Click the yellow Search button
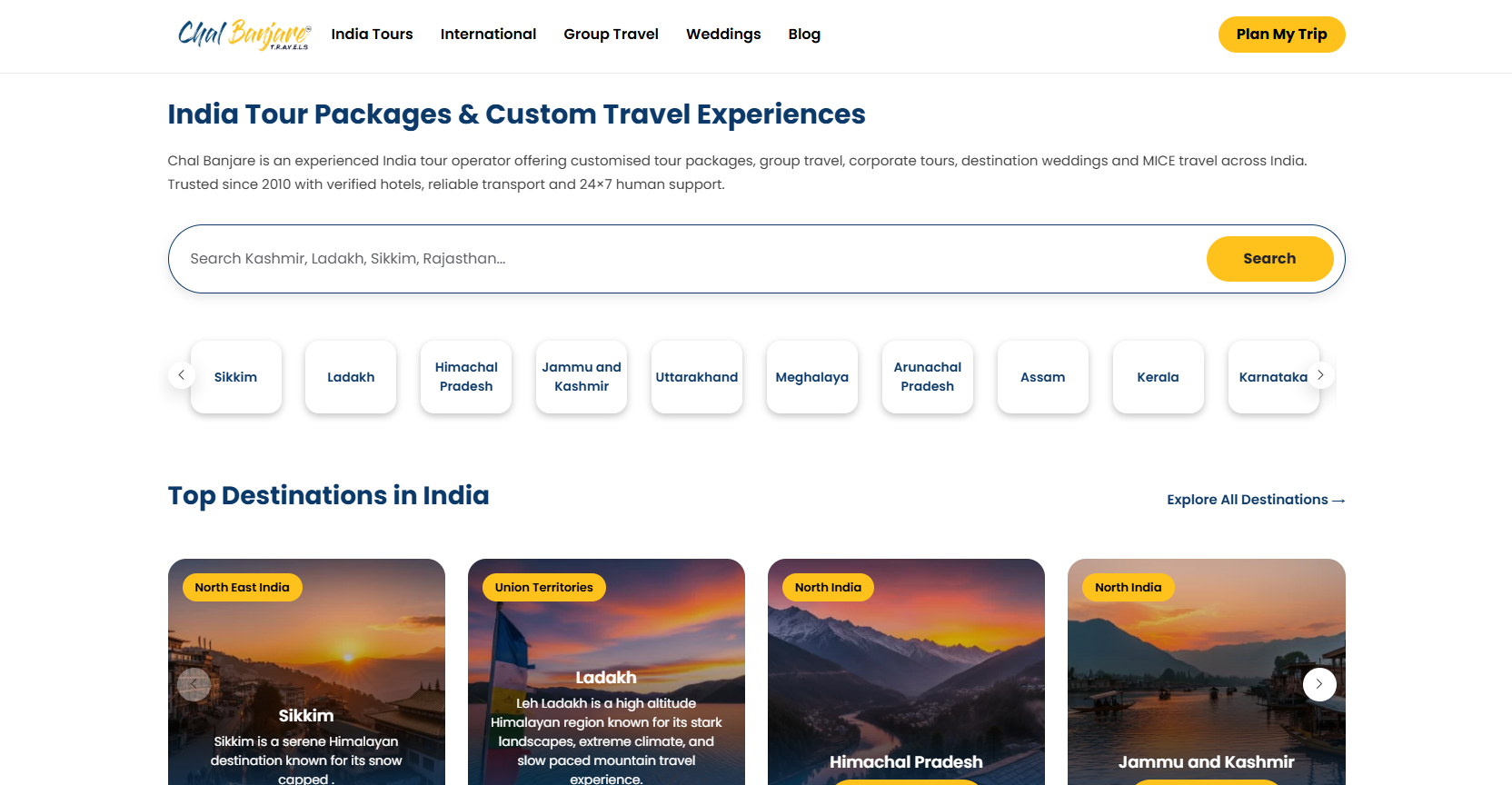Image resolution: width=1512 pixels, height=785 pixels. coord(1269,259)
